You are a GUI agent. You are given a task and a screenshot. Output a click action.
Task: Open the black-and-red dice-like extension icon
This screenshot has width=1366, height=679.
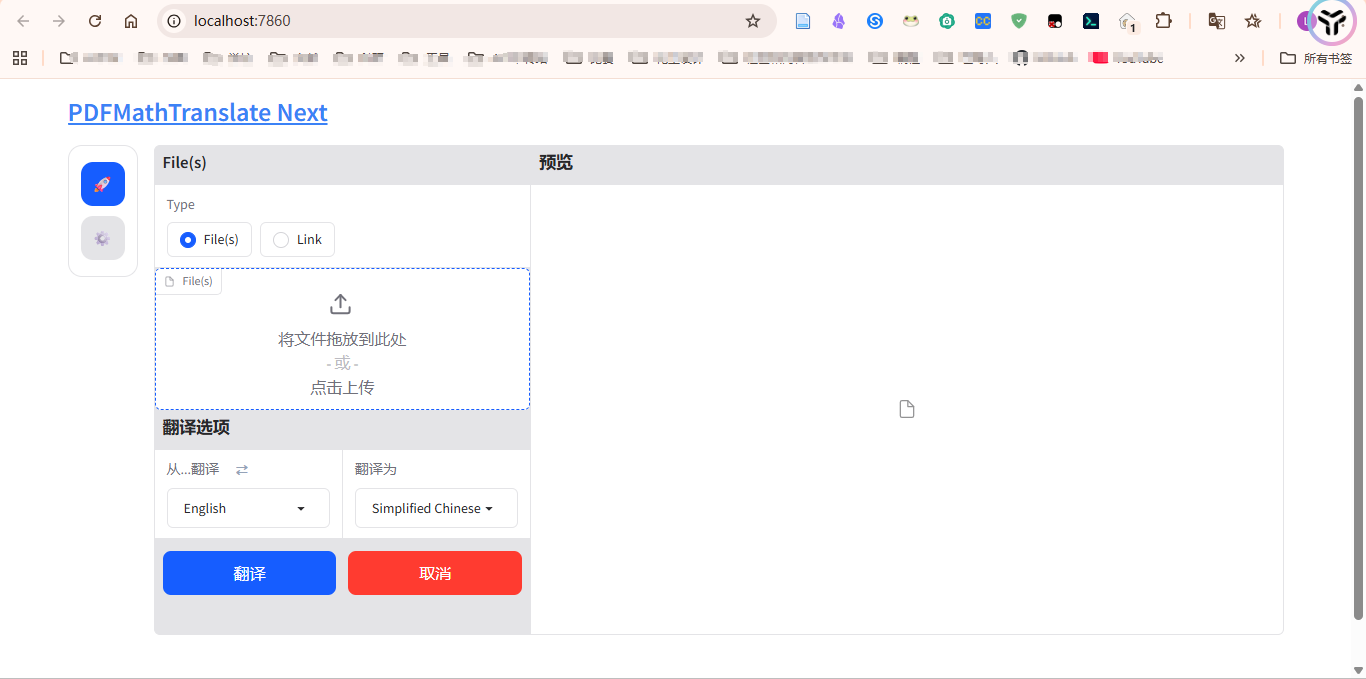pyautogui.click(x=1055, y=21)
